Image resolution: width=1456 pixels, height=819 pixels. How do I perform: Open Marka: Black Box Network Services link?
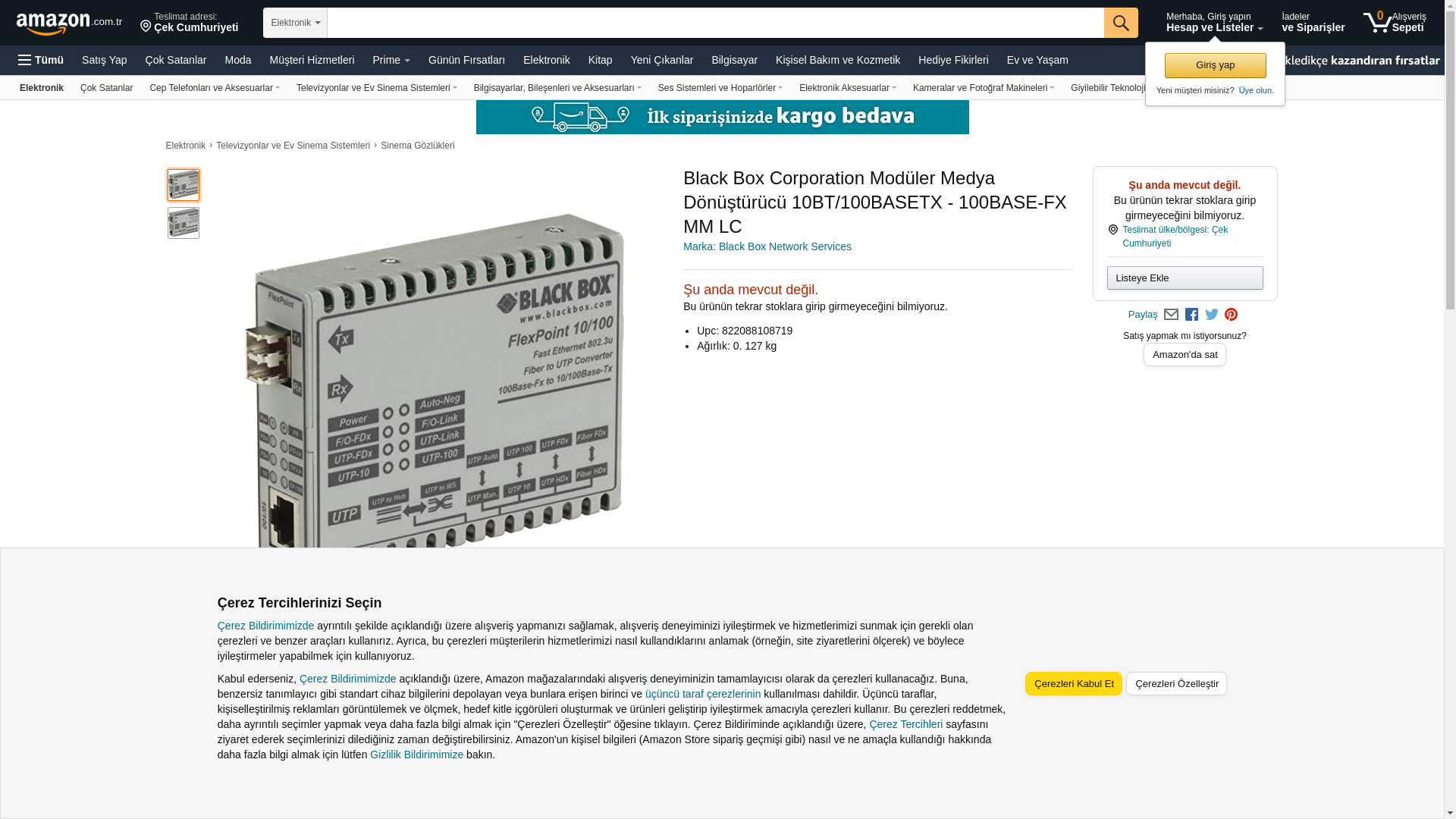(x=767, y=246)
